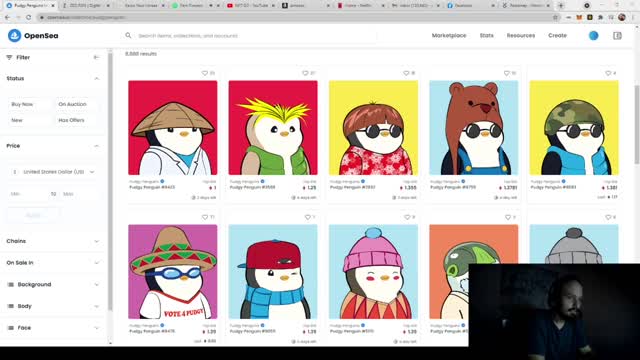
Task: Open the bear hat penguin image
Action: tap(473, 128)
